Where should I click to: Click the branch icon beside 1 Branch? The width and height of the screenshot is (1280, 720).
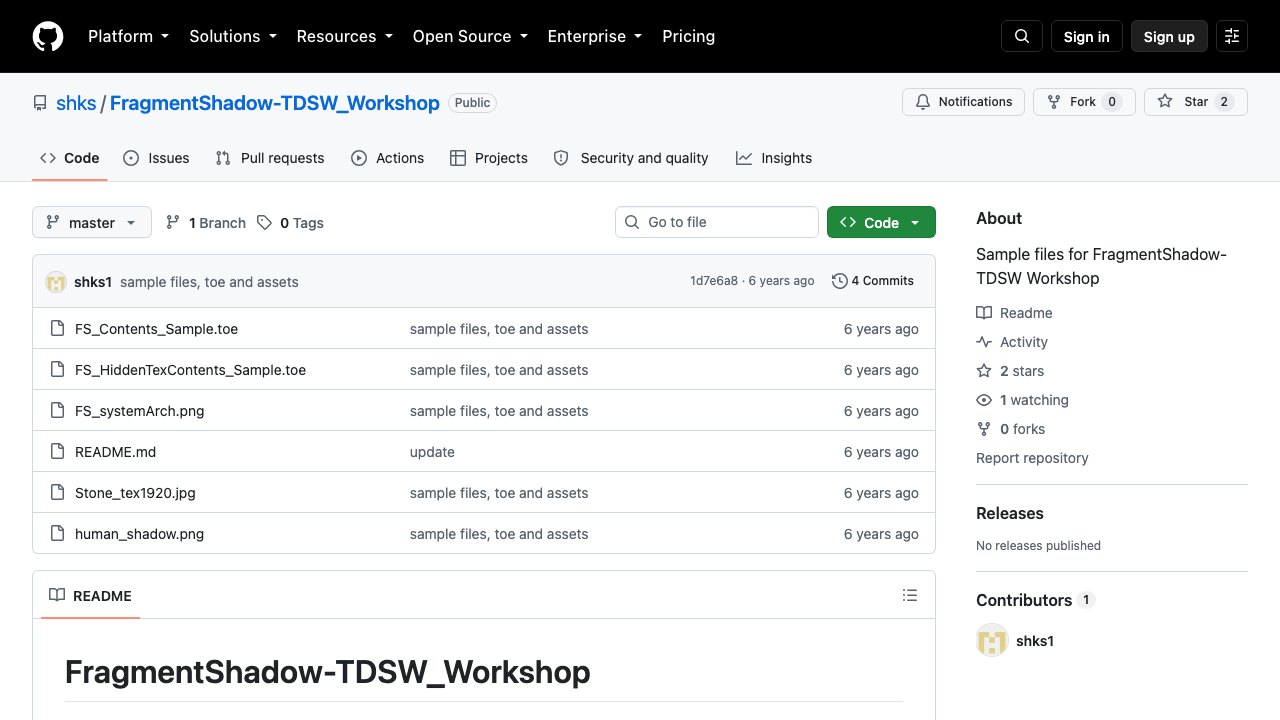173,223
